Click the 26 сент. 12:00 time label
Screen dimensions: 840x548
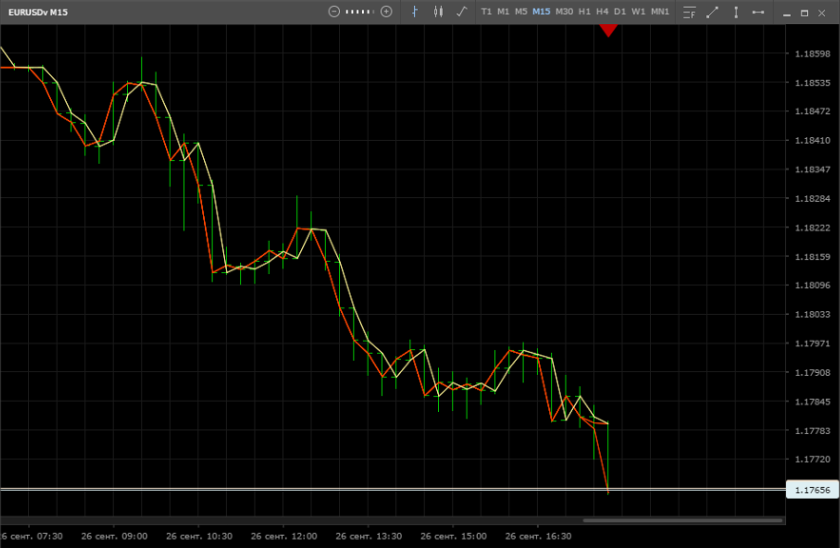point(284,536)
